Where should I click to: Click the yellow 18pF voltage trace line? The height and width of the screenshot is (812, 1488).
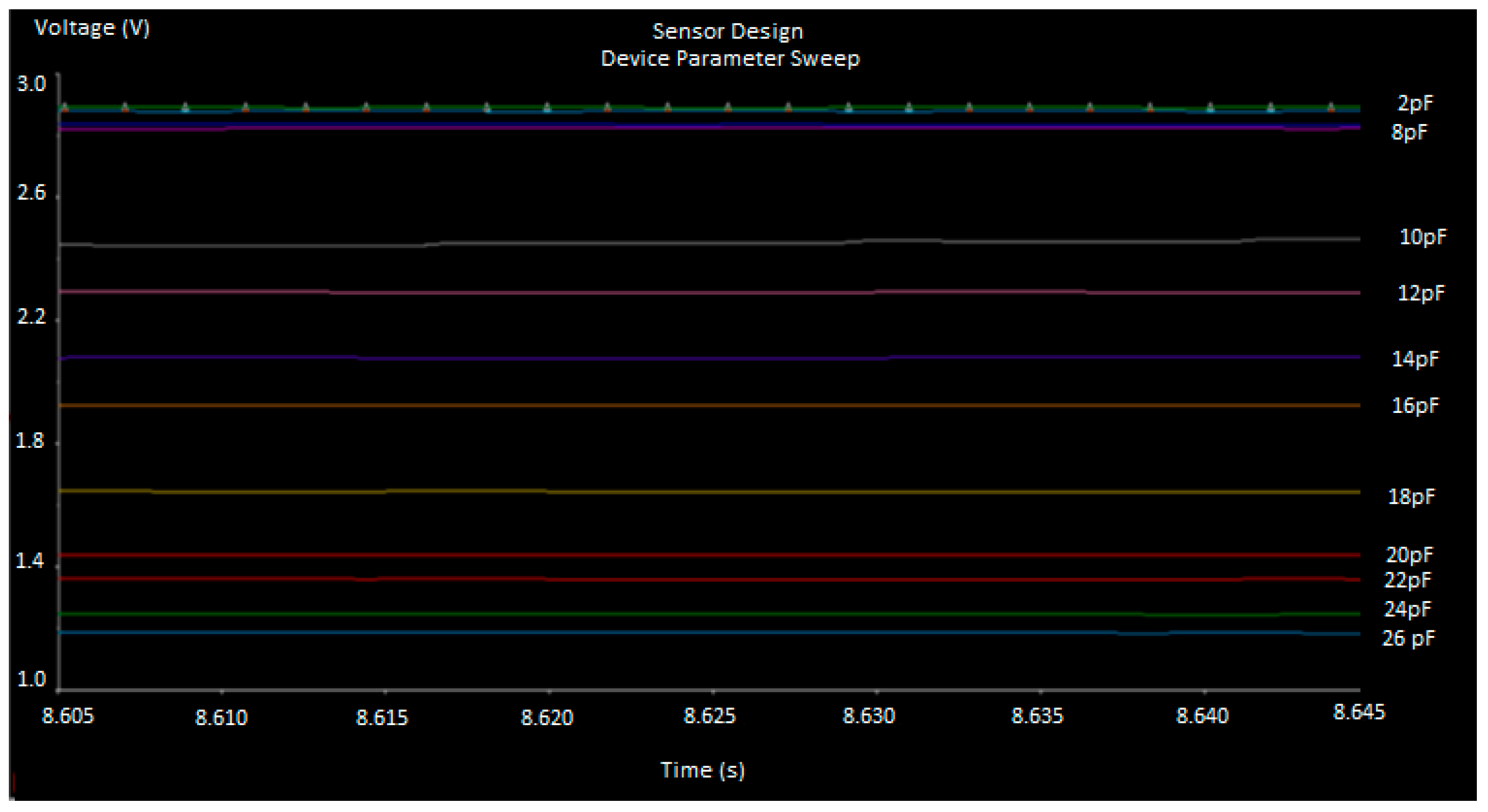click(x=709, y=492)
